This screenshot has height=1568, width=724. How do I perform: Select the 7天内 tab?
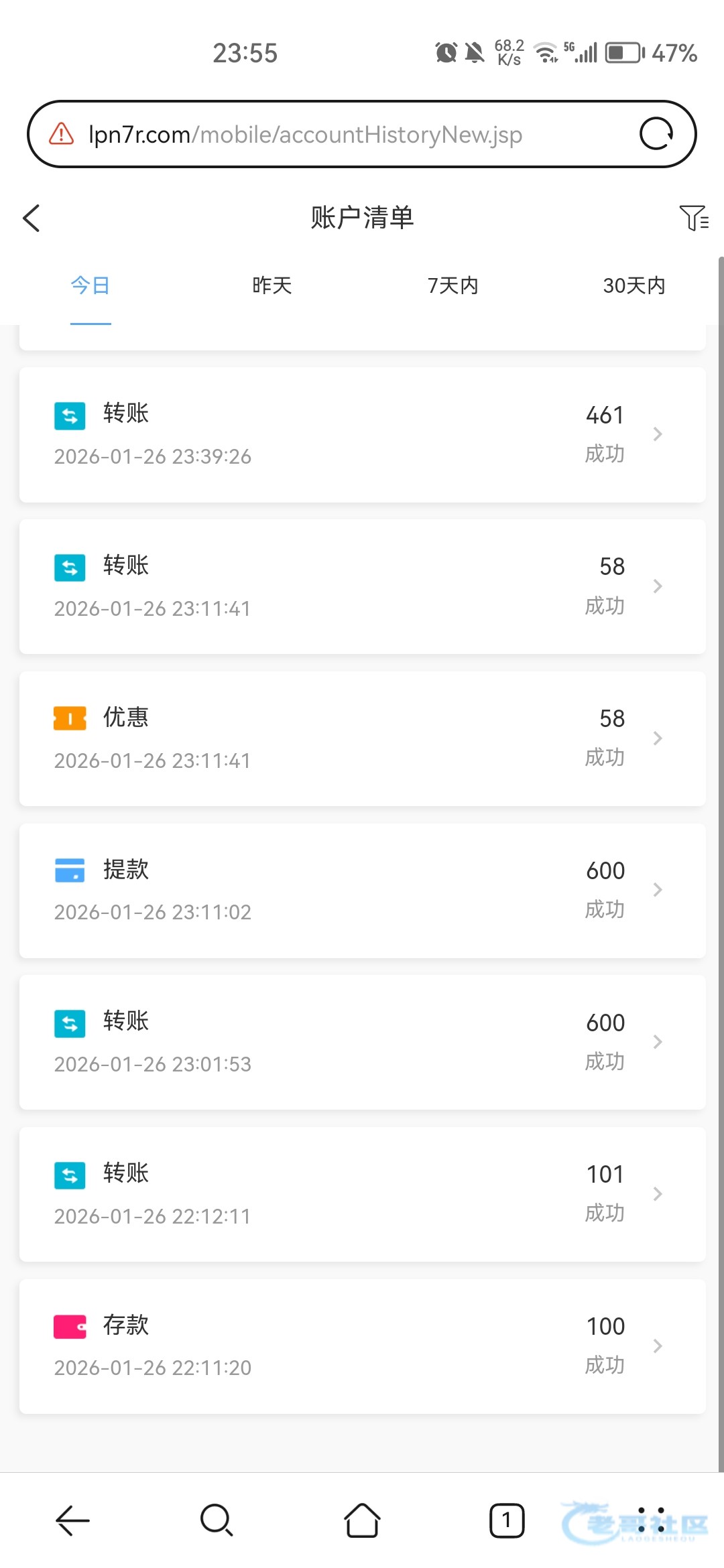453,286
